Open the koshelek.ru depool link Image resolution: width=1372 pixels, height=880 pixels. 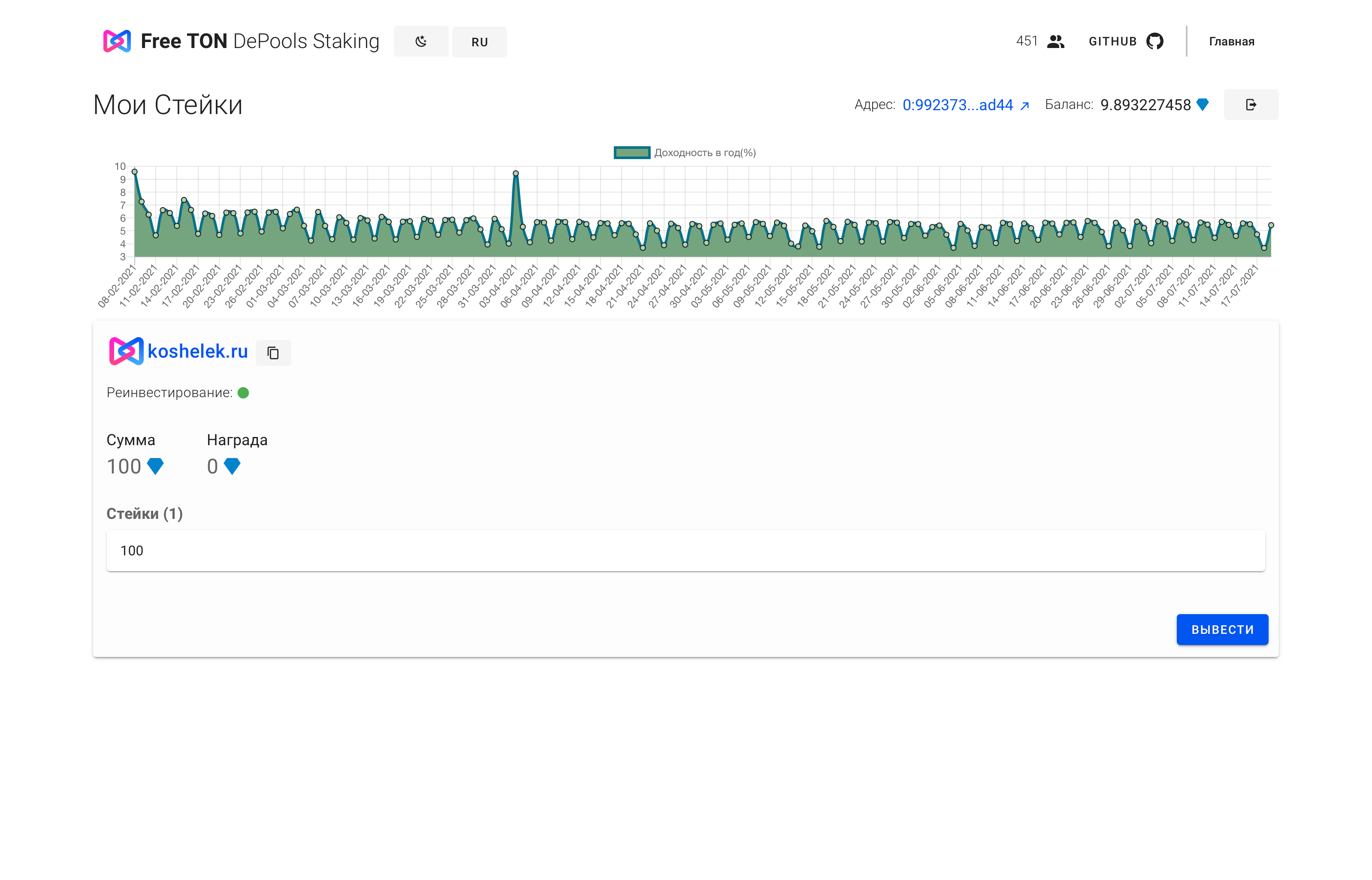[198, 351]
